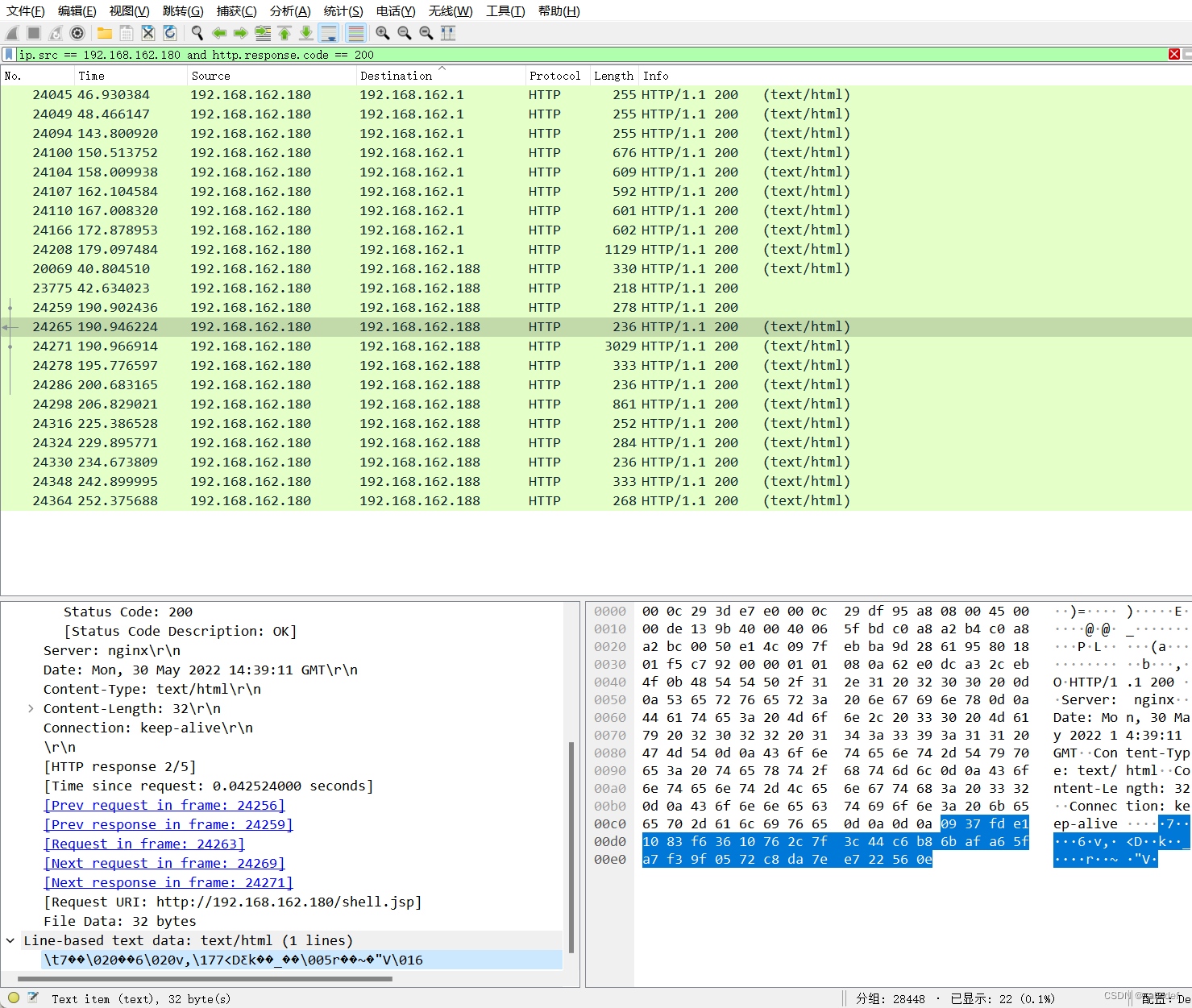Open the 文件(F) menu
Screen dimensions: 1192x1008
(x=26, y=10)
